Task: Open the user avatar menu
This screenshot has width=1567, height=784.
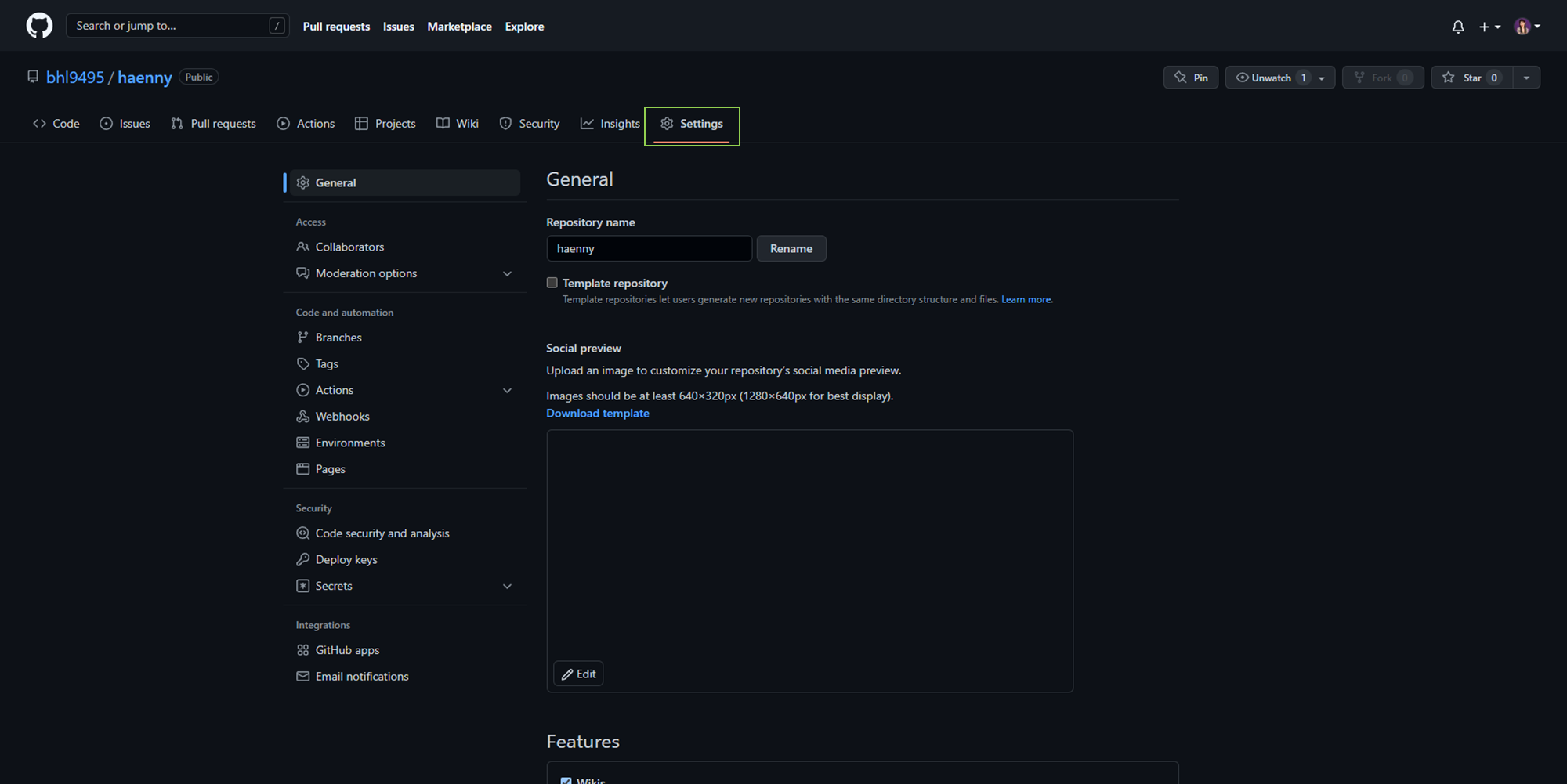Action: pos(1527,27)
